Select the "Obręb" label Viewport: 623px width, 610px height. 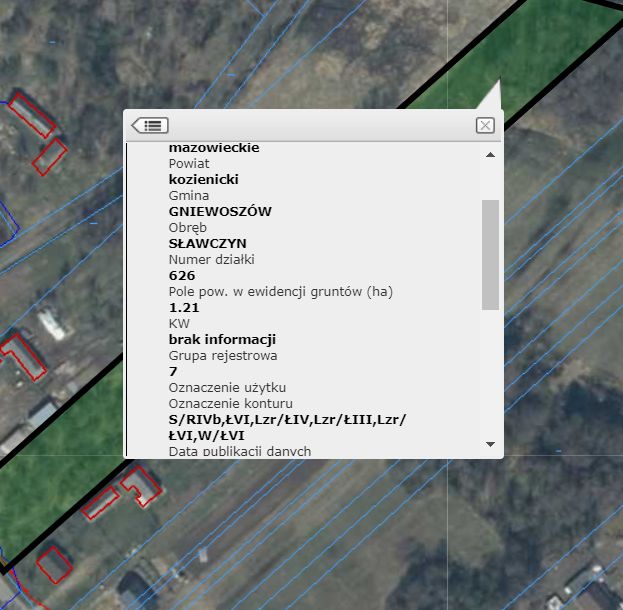[x=188, y=228]
